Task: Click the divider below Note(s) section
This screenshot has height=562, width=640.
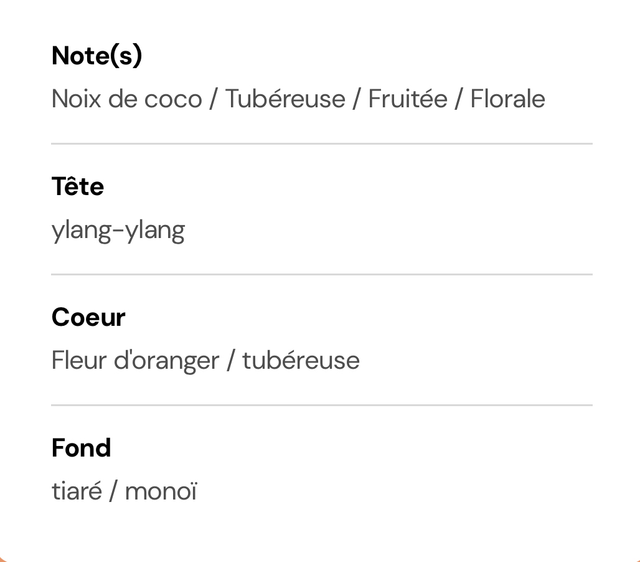Action: click(322, 144)
